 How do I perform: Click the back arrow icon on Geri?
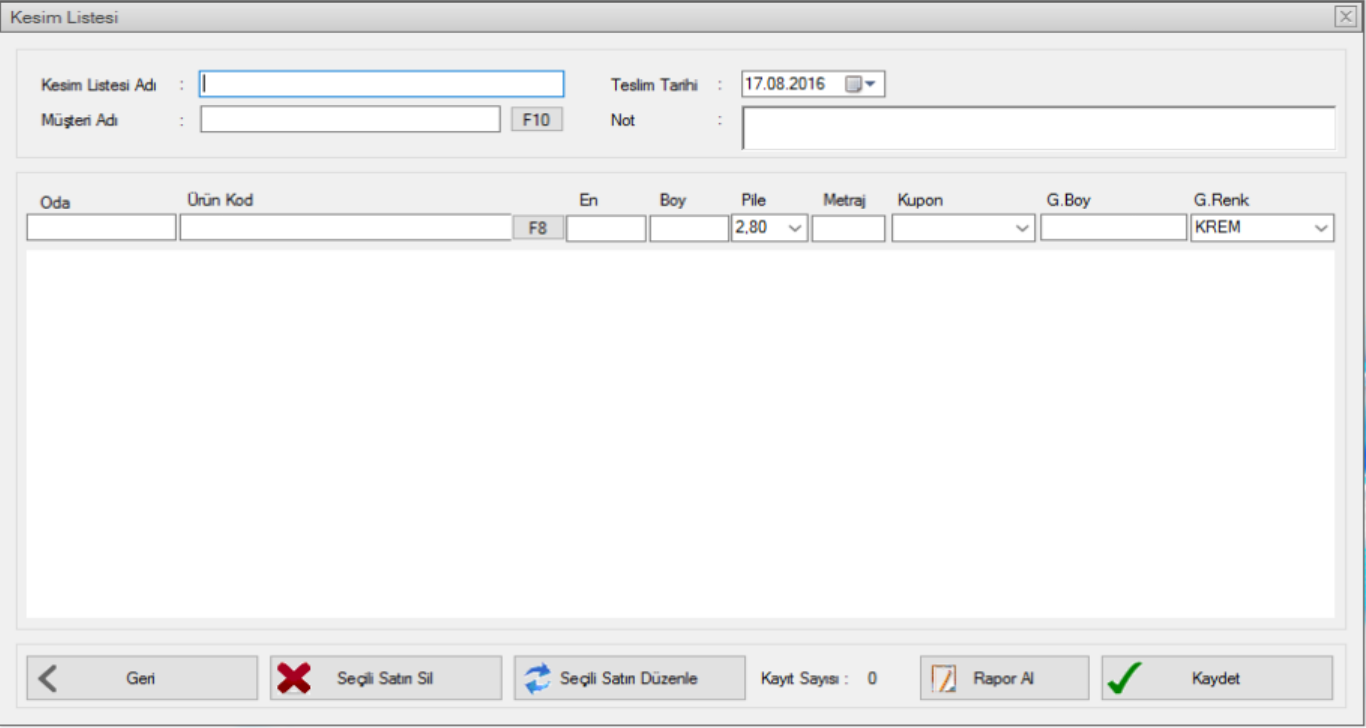point(47,678)
